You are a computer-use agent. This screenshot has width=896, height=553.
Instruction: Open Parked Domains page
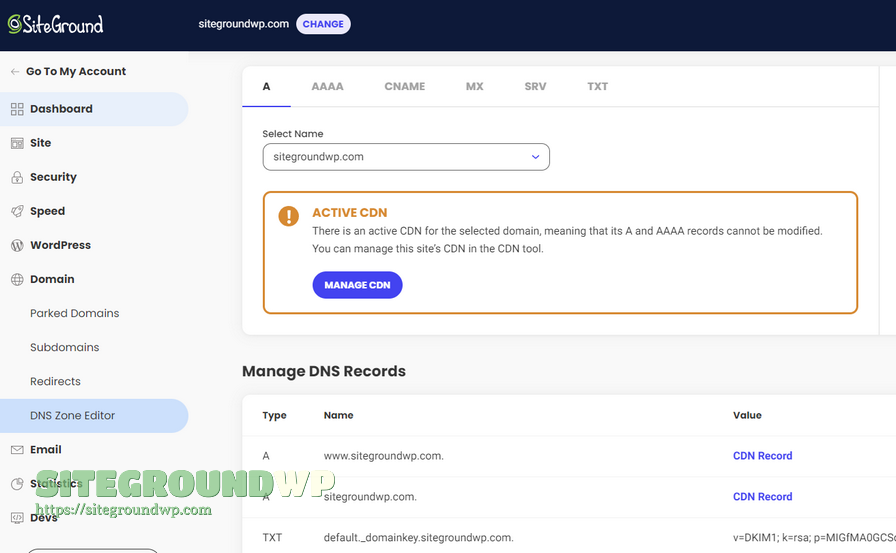click(x=75, y=313)
